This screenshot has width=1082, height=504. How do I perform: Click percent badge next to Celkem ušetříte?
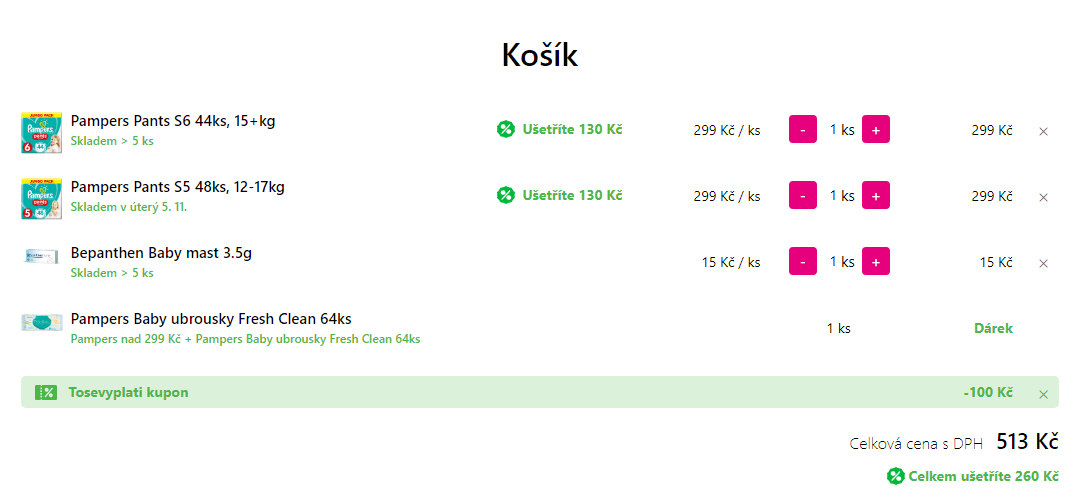click(896, 476)
